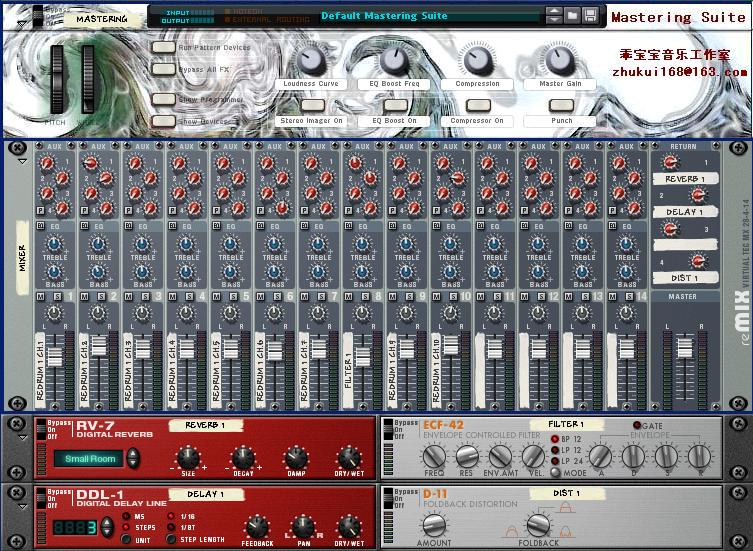Click the Master level fader
This screenshot has height=551, width=753.
(x=684, y=348)
